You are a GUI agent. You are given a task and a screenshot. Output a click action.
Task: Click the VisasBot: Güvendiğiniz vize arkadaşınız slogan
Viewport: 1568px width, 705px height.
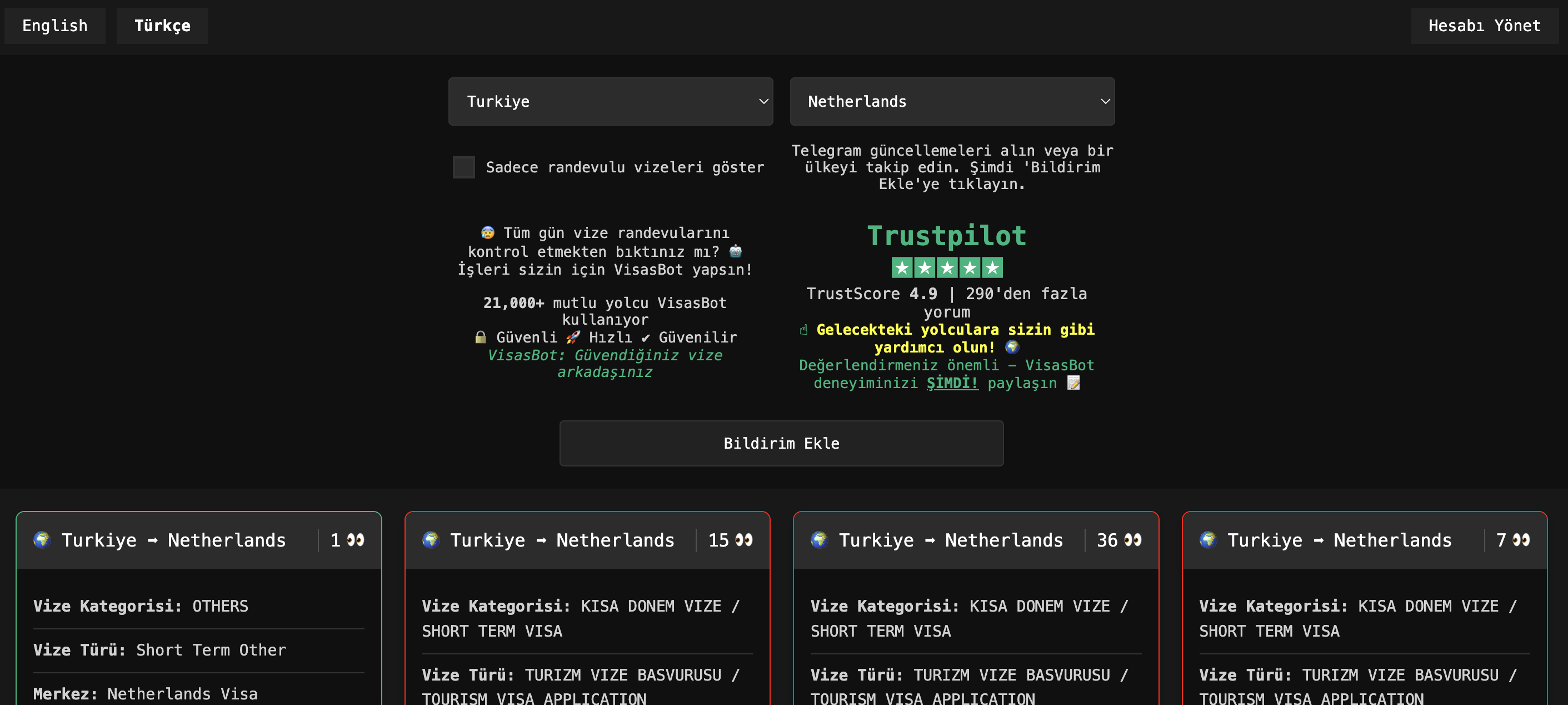pos(605,363)
